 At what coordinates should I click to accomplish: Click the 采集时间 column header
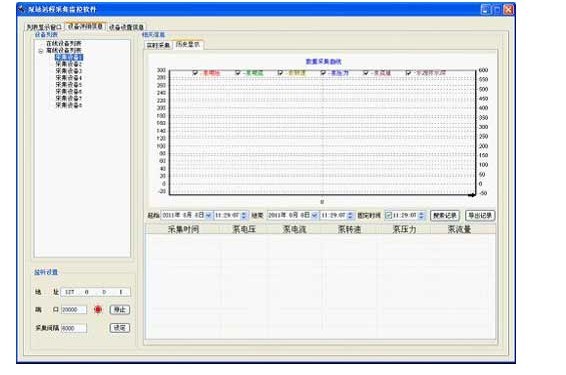183,229
